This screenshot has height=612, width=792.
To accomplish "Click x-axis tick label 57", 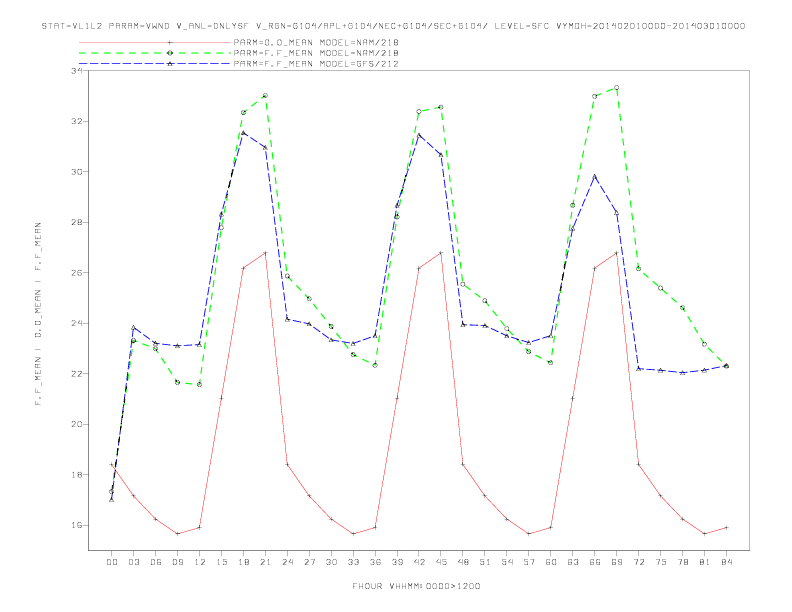I will pos(529,562).
